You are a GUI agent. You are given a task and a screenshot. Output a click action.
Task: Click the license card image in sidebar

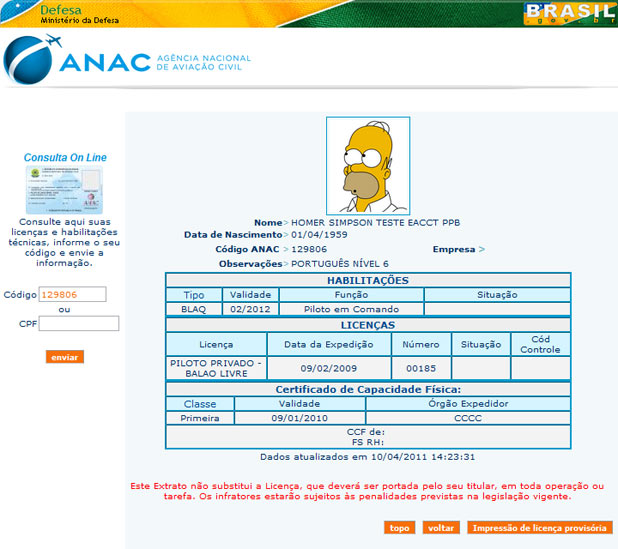(65, 190)
